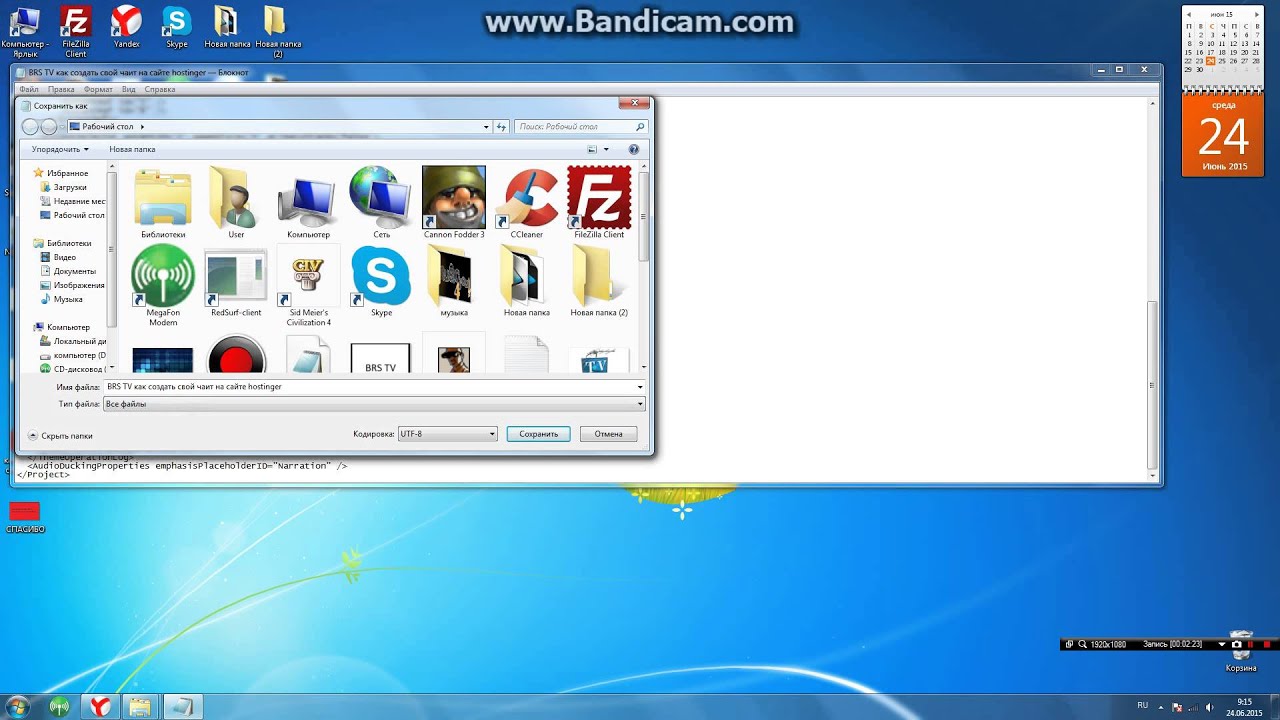
Task: Expand the address bar previous locations arrow
Action: coord(486,127)
